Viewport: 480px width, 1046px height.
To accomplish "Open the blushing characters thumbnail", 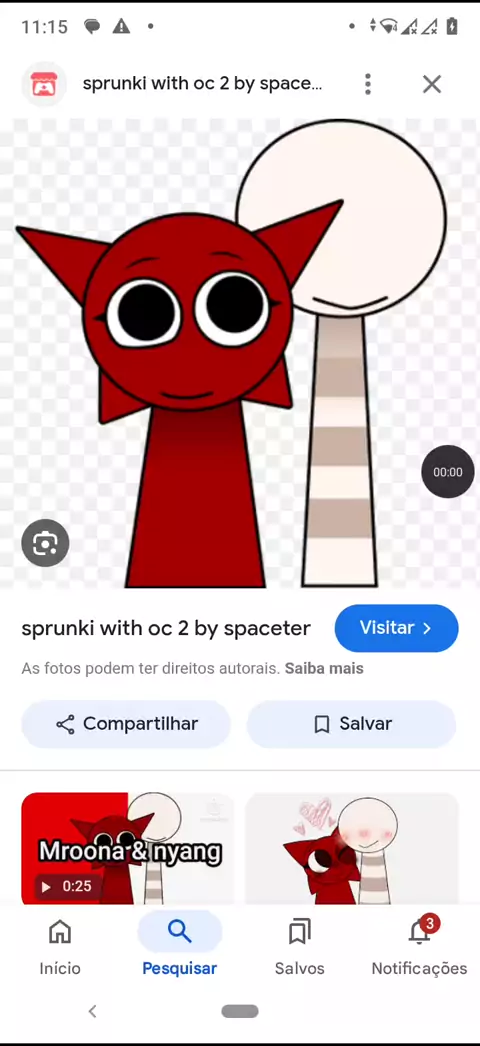I will (x=351, y=849).
